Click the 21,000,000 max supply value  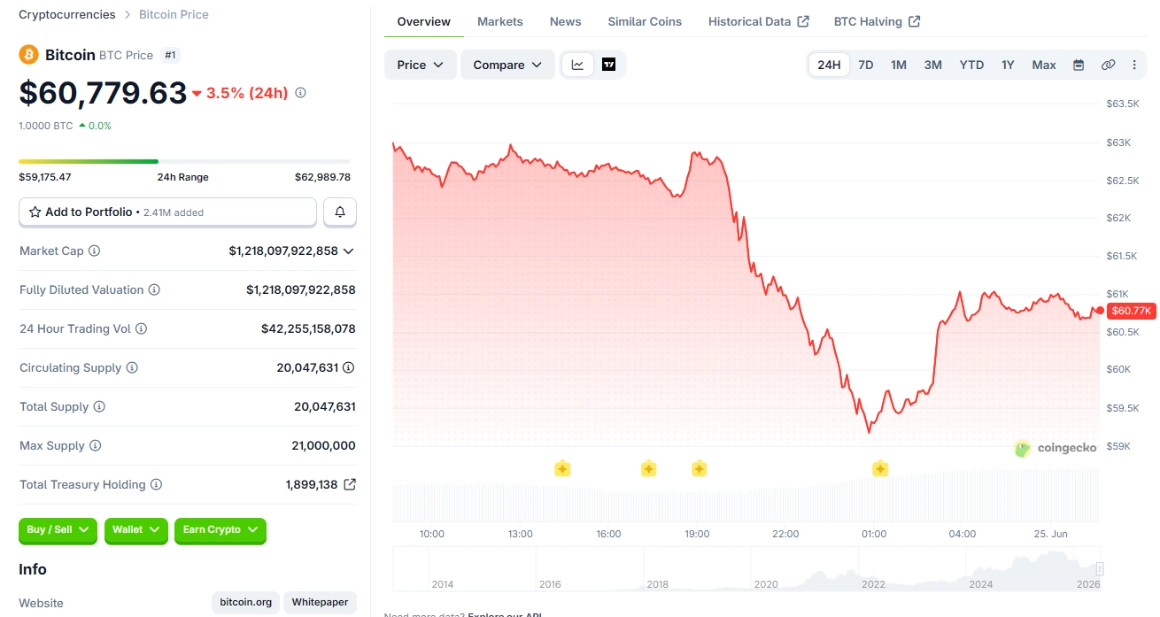point(323,445)
